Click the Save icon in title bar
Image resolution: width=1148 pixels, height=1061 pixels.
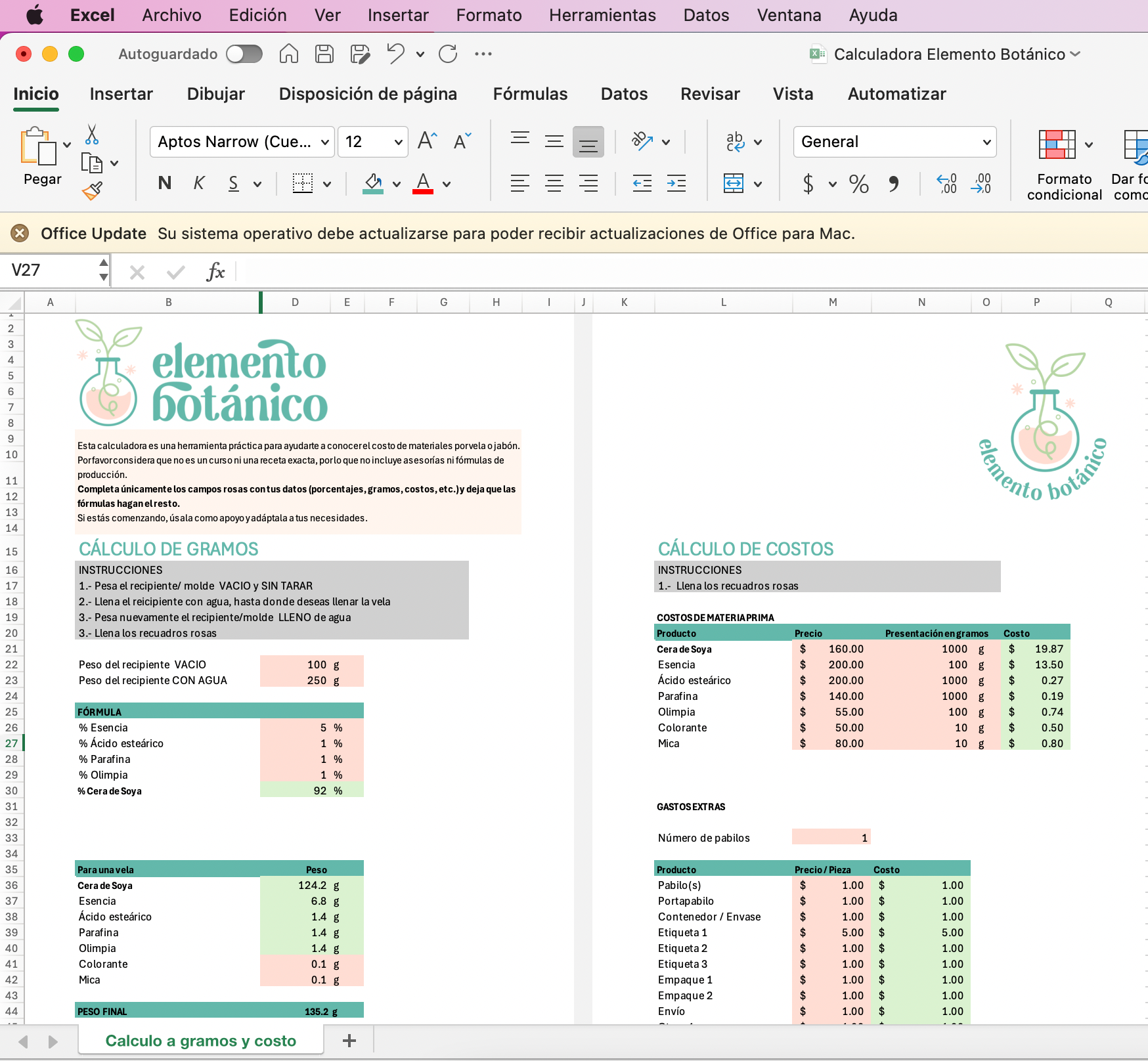pyautogui.click(x=324, y=54)
